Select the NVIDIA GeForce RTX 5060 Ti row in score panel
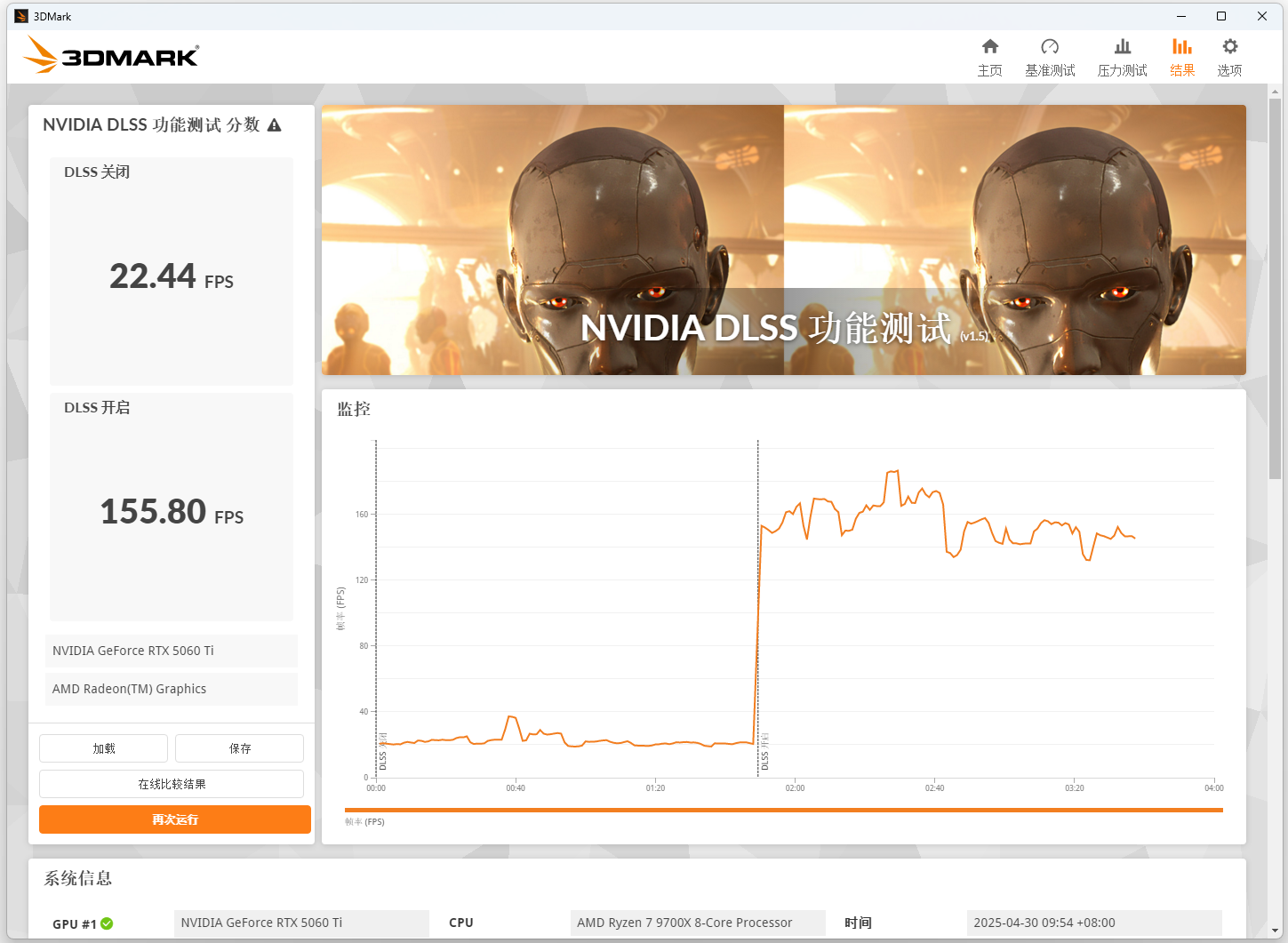The height and width of the screenshot is (943, 1288). (172, 651)
